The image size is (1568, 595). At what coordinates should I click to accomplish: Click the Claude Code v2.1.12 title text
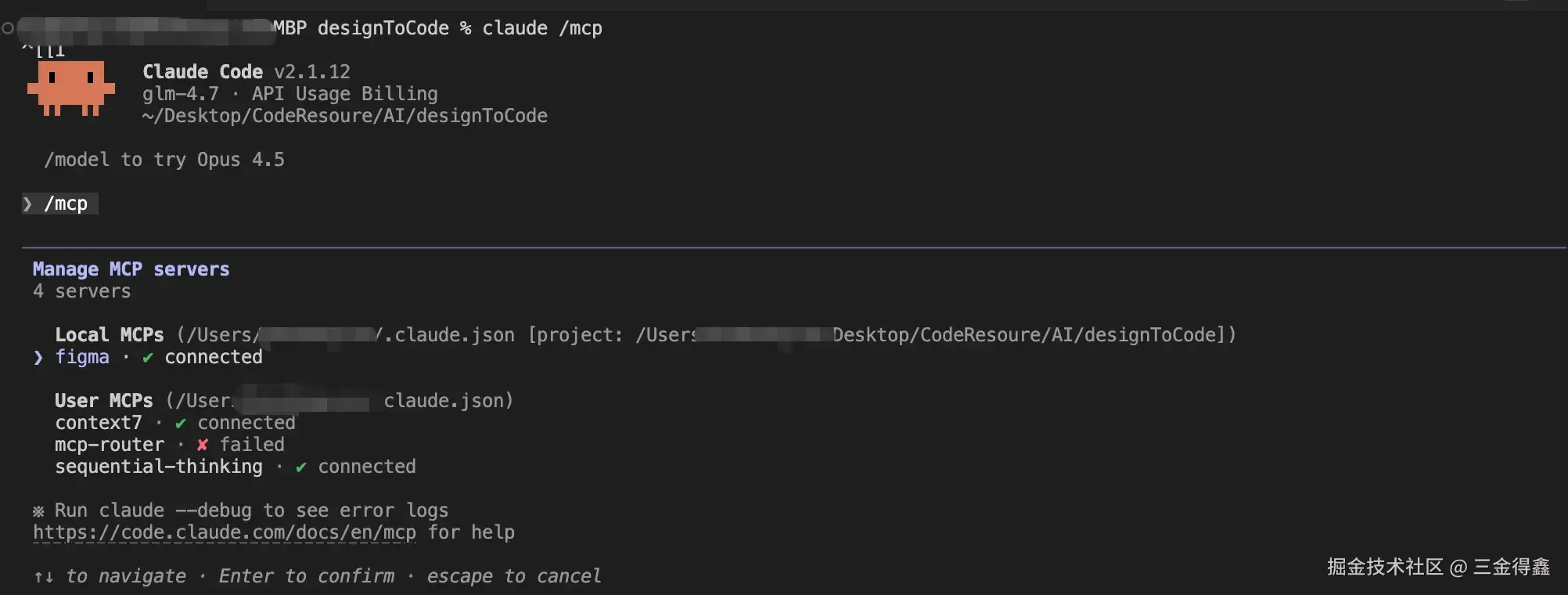[x=246, y=72]
